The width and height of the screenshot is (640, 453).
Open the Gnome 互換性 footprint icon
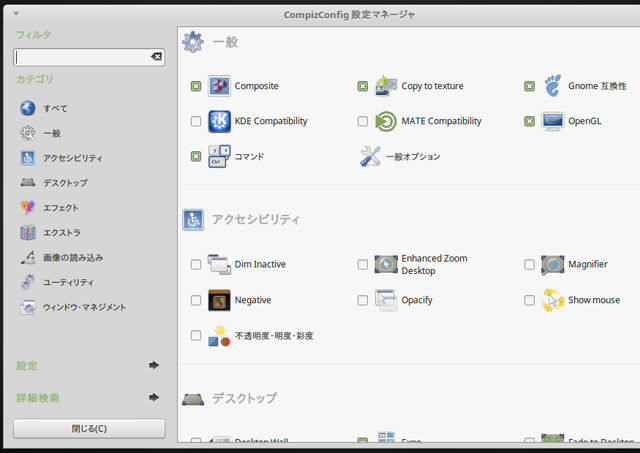553,86
